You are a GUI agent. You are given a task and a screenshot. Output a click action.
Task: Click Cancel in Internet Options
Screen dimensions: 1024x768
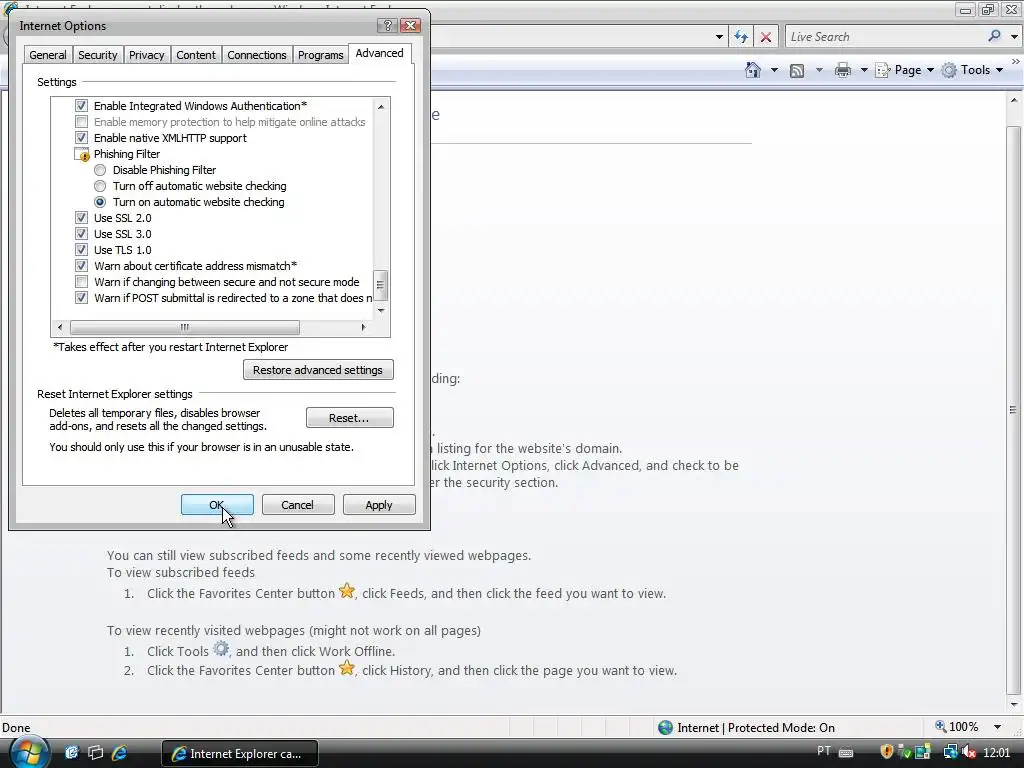(x=298, y=505)
